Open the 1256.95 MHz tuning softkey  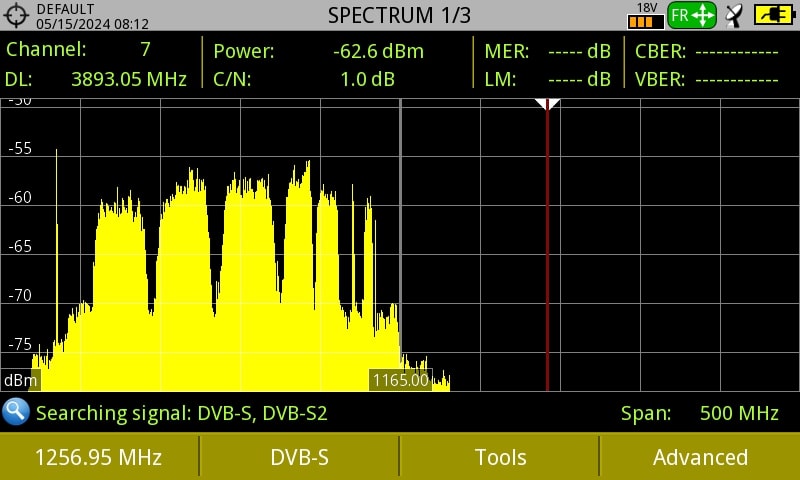pos(98,457)
